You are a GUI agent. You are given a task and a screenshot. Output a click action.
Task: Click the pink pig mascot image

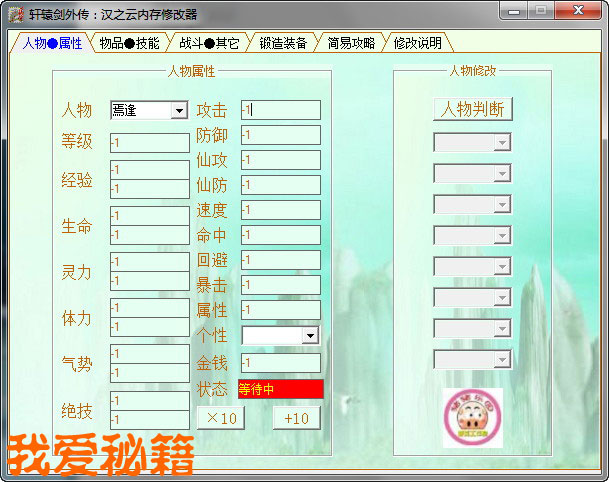(472, 417)
